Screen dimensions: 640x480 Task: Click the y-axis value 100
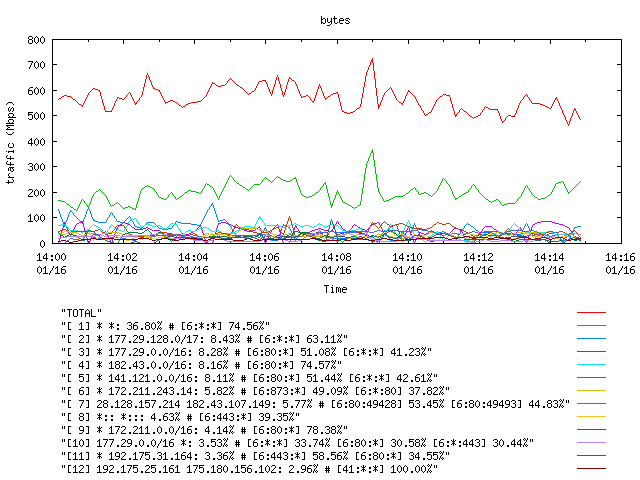(36, 218)
